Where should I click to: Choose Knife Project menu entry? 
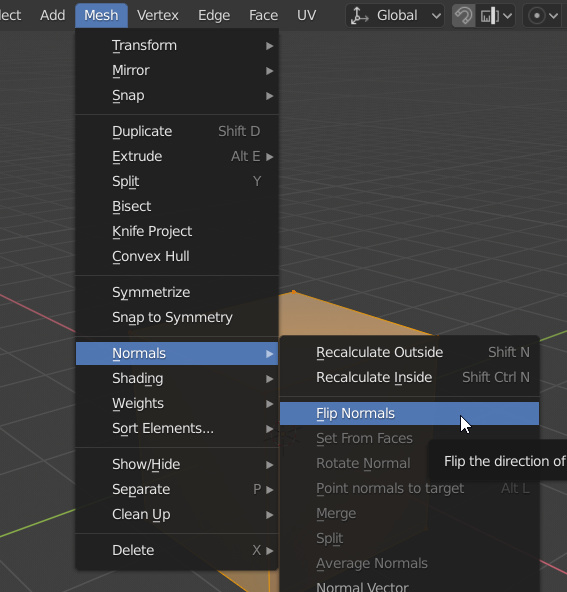(177, 231)
